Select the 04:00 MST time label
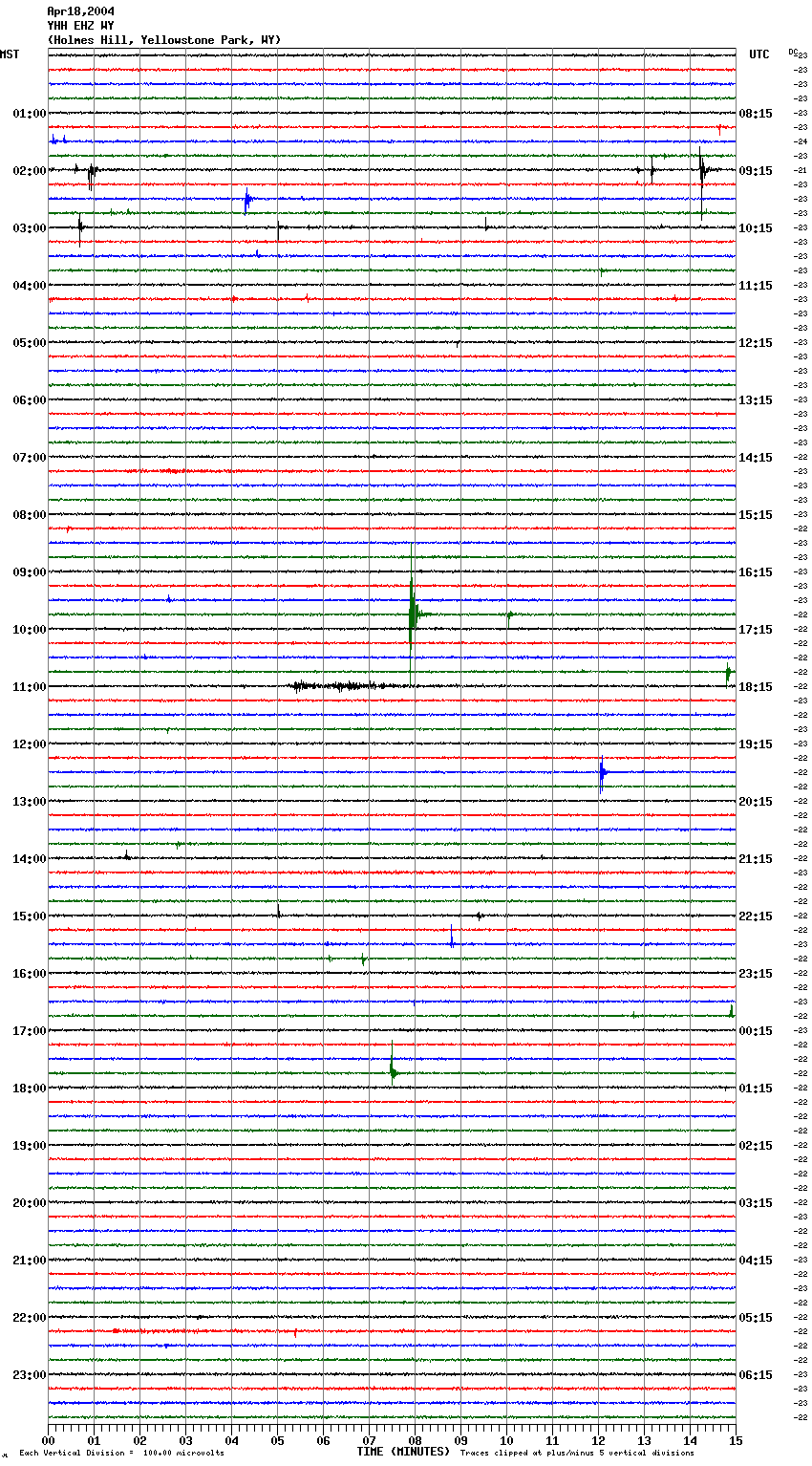The height and width of the screenshot is (1466, 812). coord(30,286)
